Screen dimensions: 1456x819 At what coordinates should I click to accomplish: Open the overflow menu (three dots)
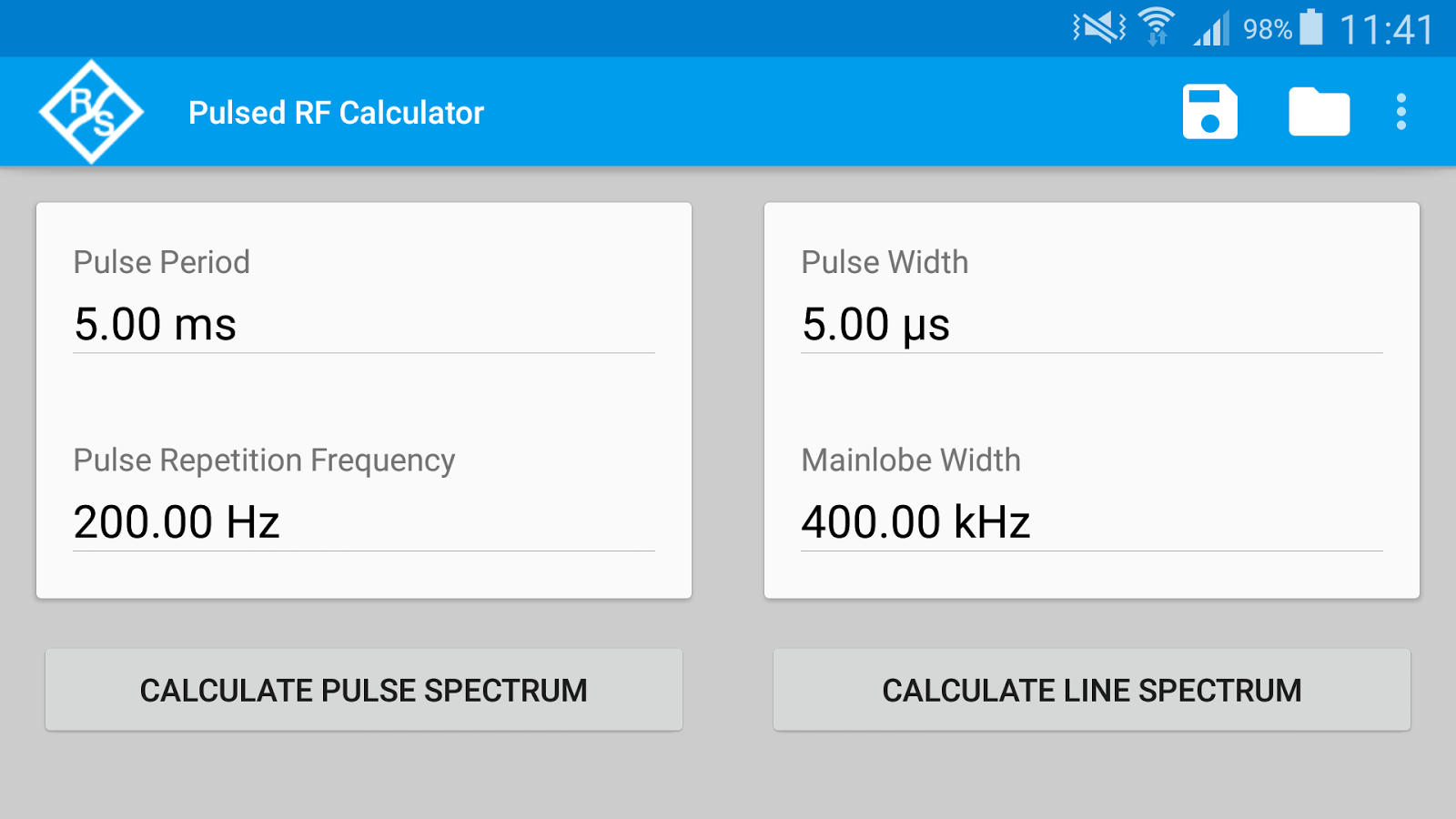[1400, 111]
